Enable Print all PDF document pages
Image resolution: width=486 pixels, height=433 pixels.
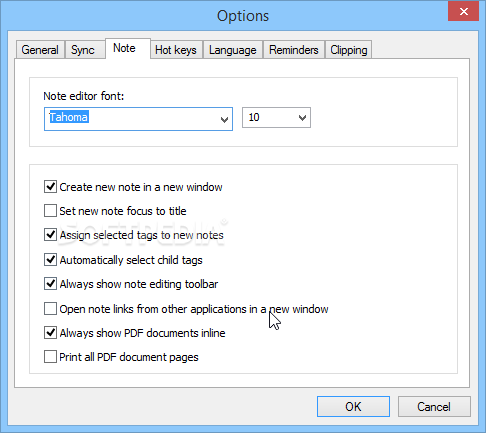pyautogui.click(x=50, y=357)
